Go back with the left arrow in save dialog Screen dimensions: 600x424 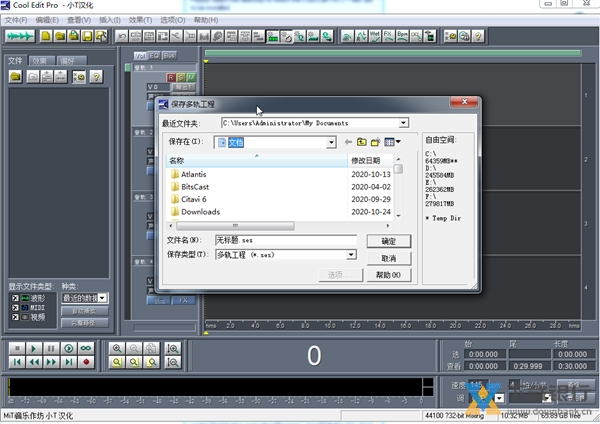[348, 142]
